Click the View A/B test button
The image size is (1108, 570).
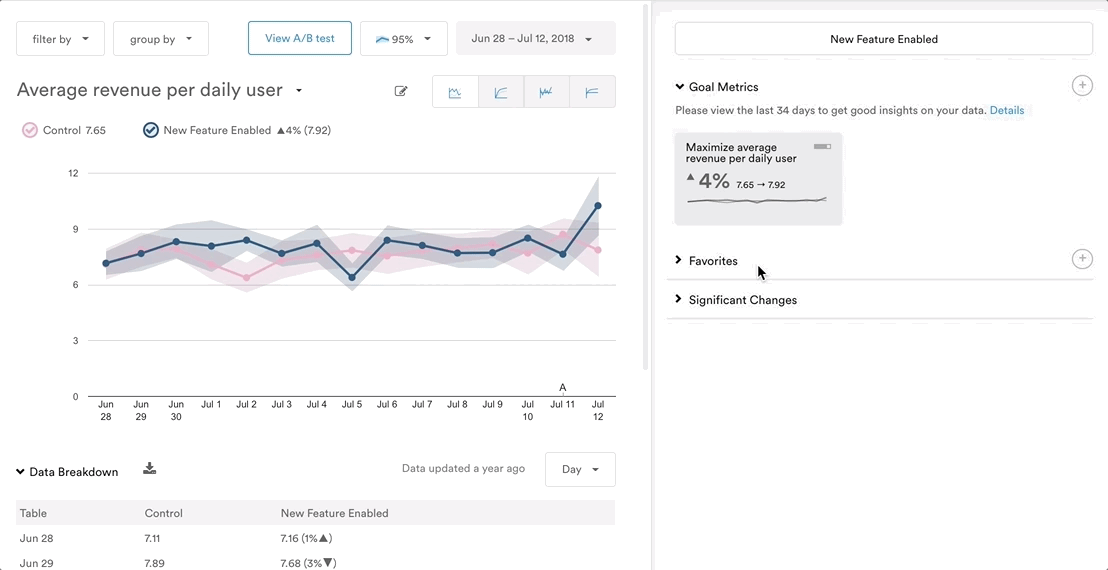coord(300,38)
